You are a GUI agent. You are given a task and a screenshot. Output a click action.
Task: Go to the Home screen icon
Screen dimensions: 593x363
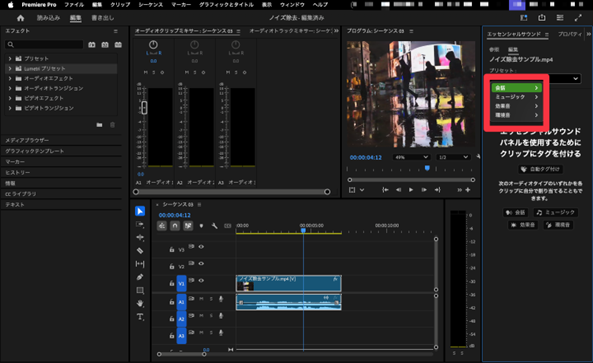[x=20, y=18]
